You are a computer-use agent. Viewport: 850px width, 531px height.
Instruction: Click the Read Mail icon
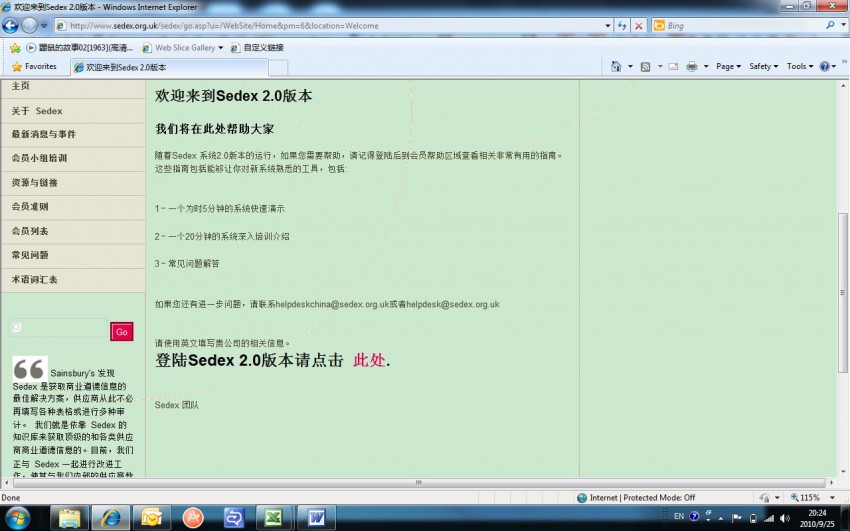(x=673, y=67)
